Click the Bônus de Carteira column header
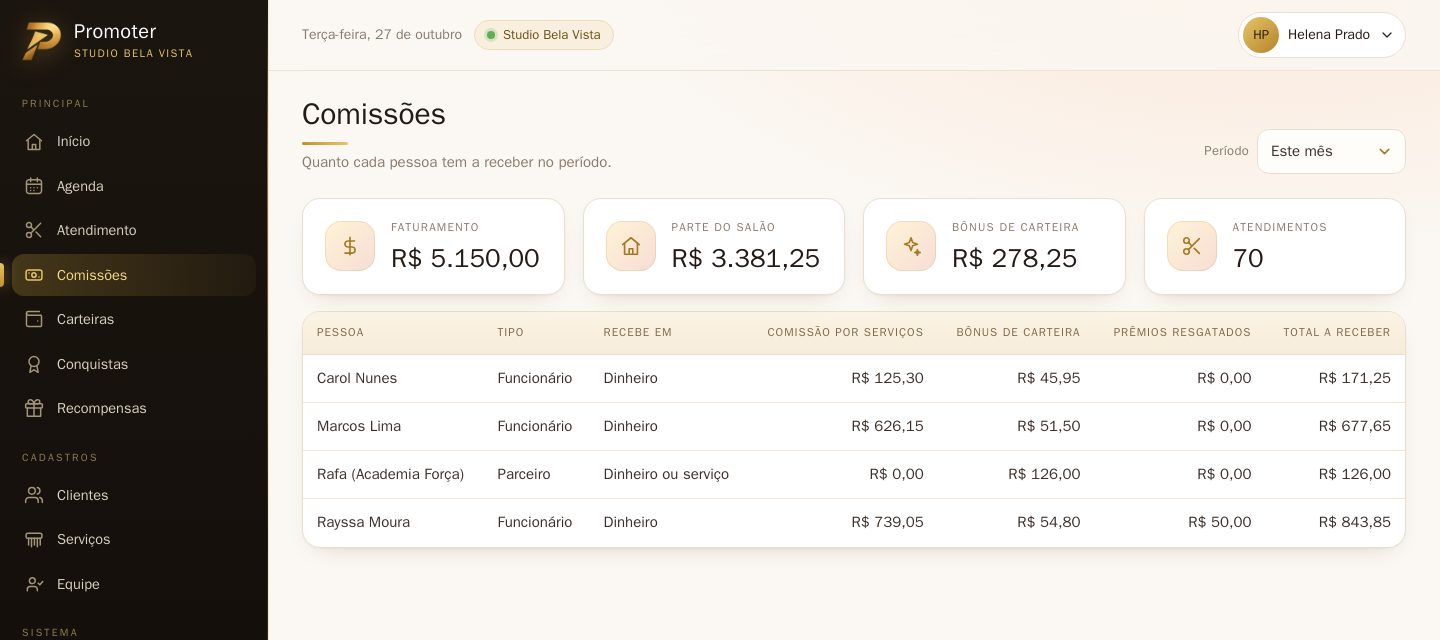This screenshot has width=1440, height=640. [x=1018, y=332]
